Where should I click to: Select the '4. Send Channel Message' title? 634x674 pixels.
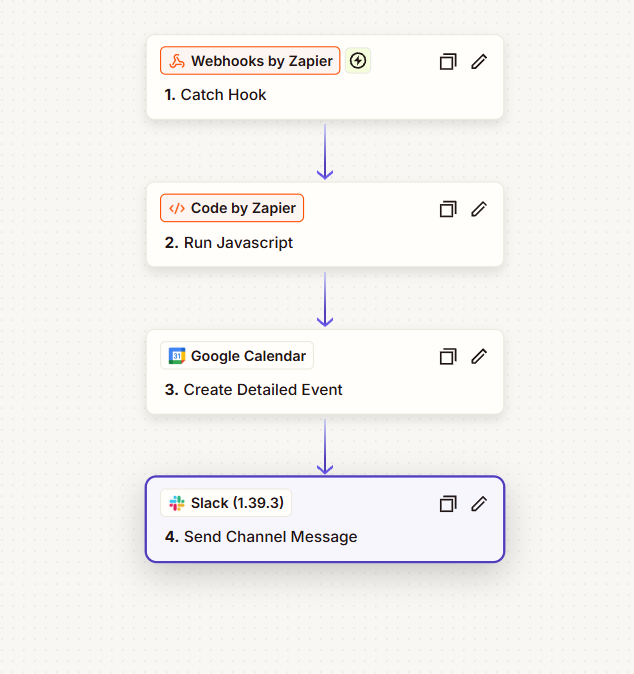point(261,537)
